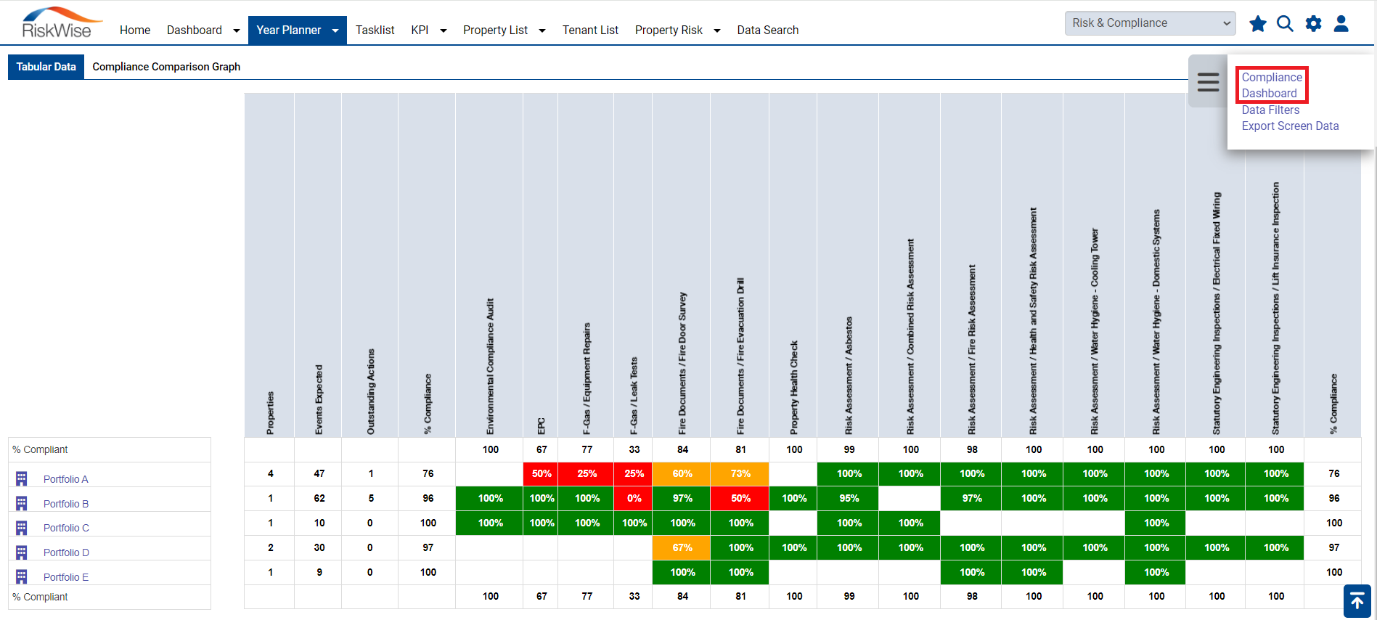Open the search magnifier icon
The height and width of the screenshot is (620, 1377).
[x=1285, y=23]
